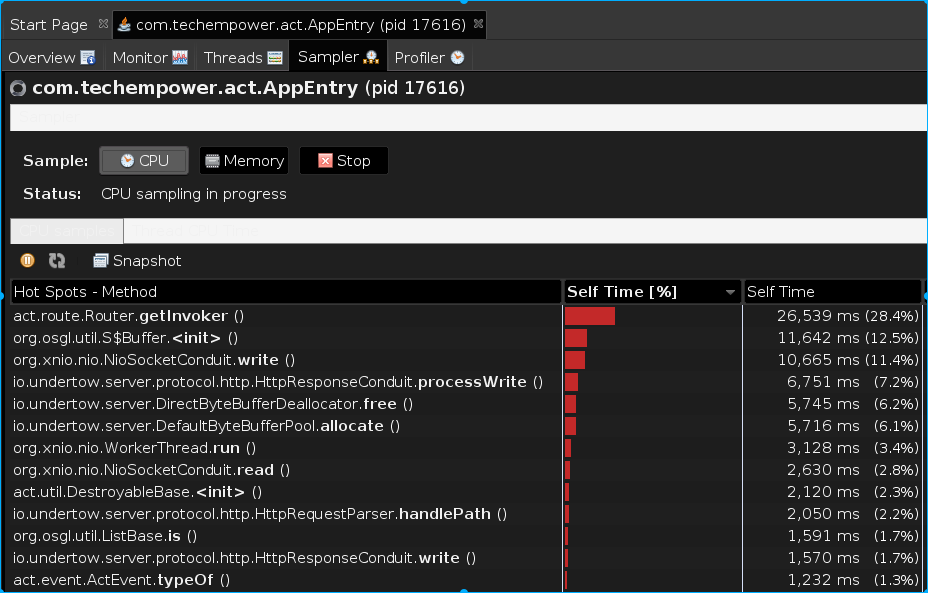This screenshot has width=928, height=593.
Task: Switch to the Start Page tab
Action: [x=49, y=24]
